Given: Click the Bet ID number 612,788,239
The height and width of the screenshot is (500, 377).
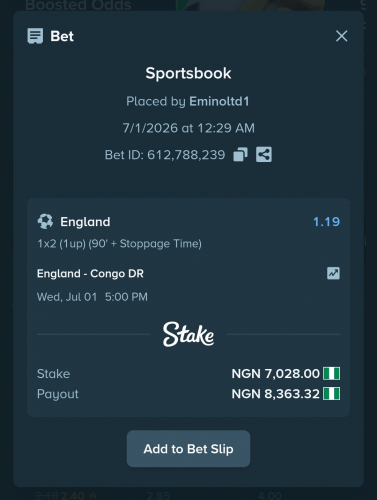Looking at the screenshot, I should [x=186, y=155].
